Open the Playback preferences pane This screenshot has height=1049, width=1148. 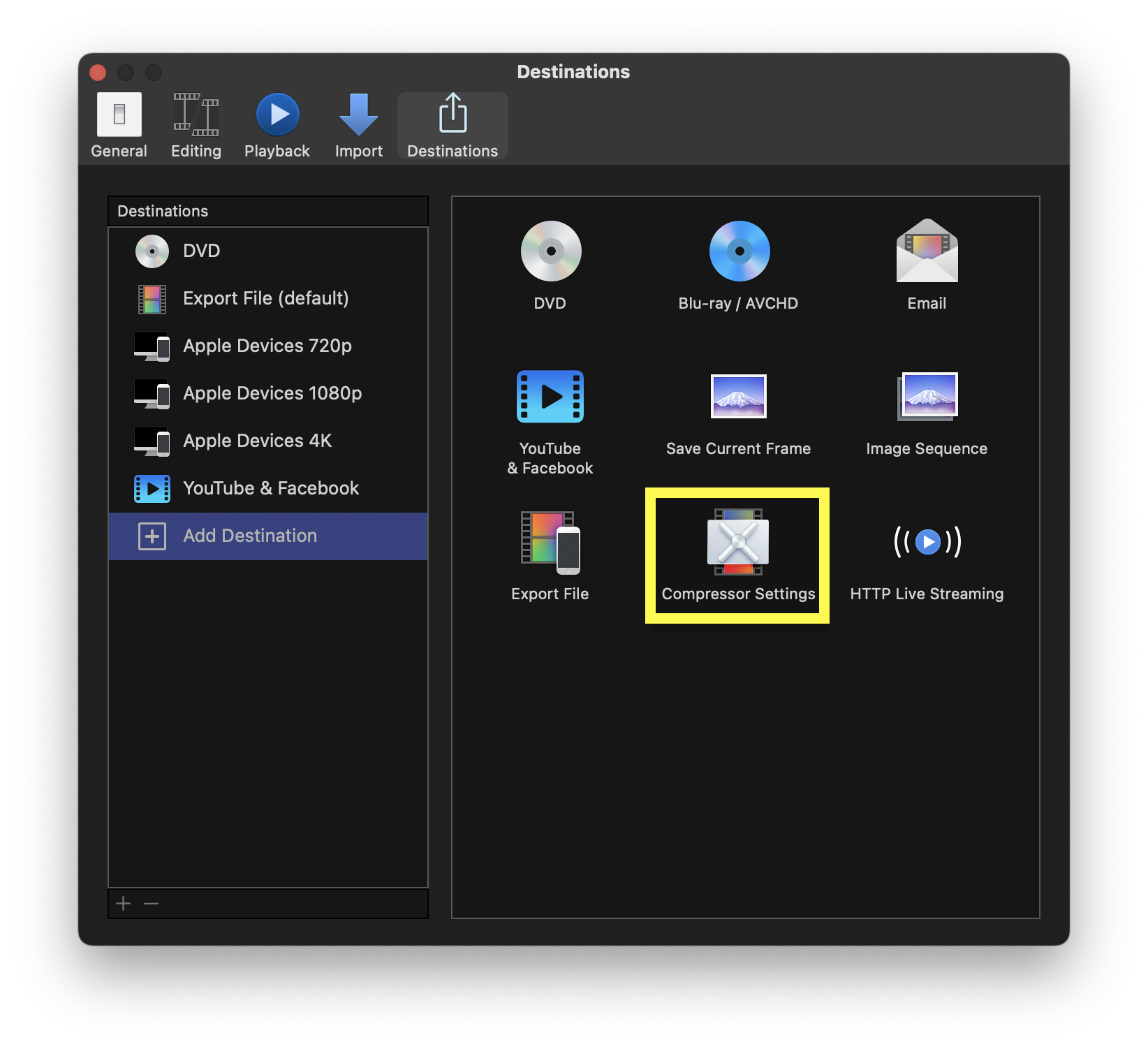277,126
